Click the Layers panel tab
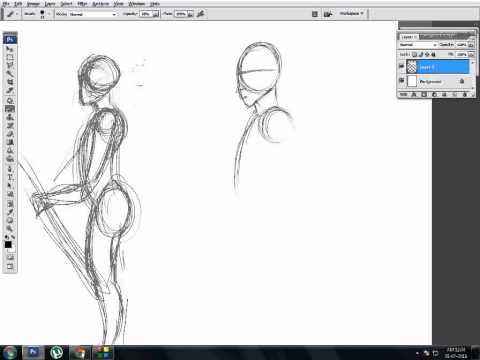 pyautogui.click(x=409, y=37)
